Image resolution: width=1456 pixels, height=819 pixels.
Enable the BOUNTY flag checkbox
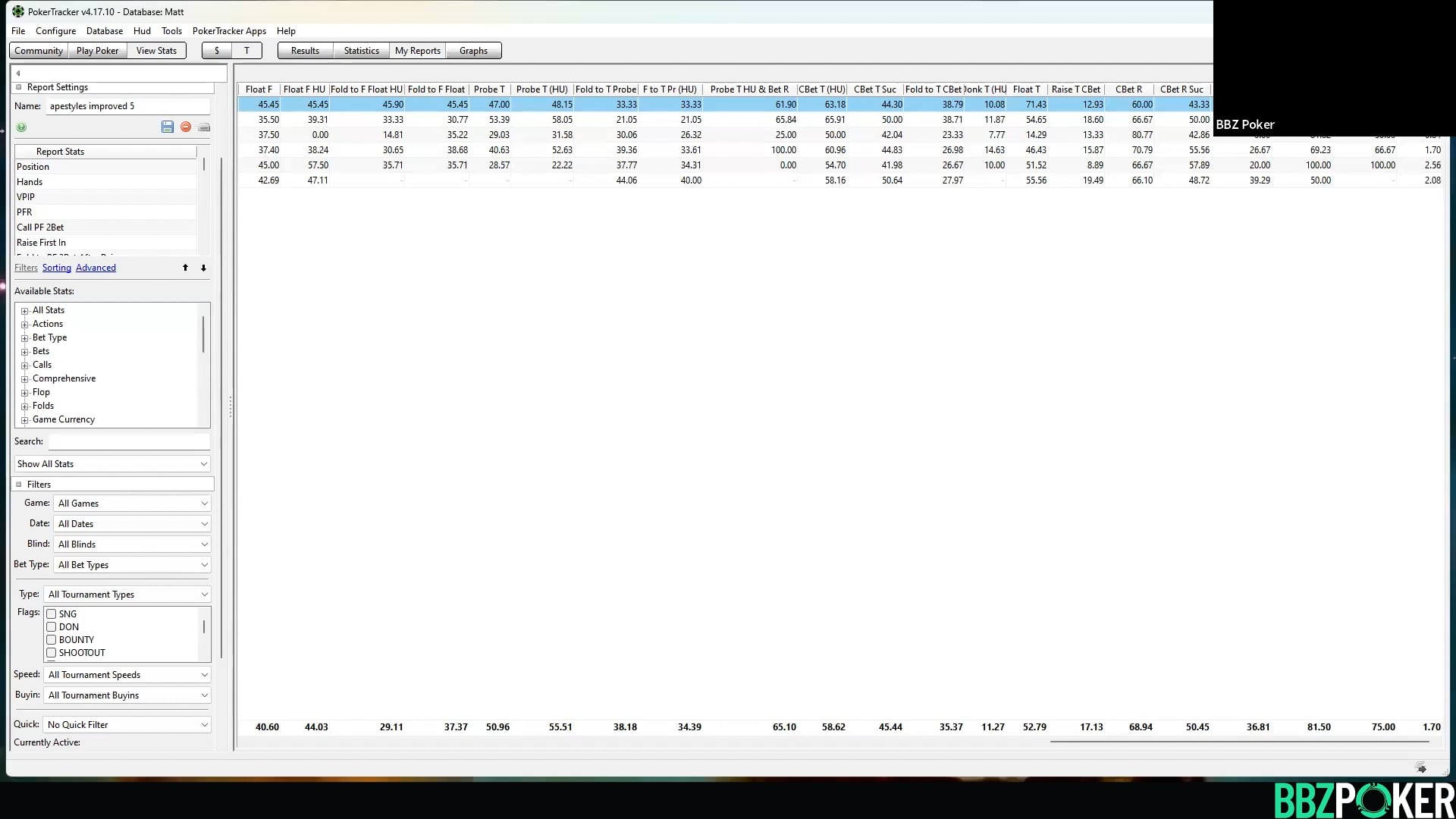[x=51, y=639]
